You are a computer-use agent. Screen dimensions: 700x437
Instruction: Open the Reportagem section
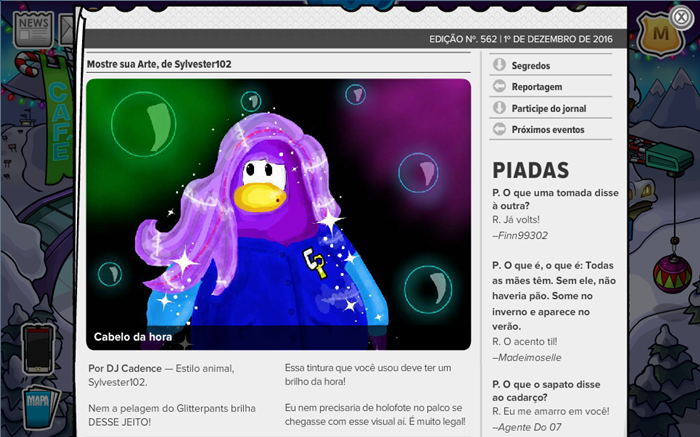coord(537,87)
